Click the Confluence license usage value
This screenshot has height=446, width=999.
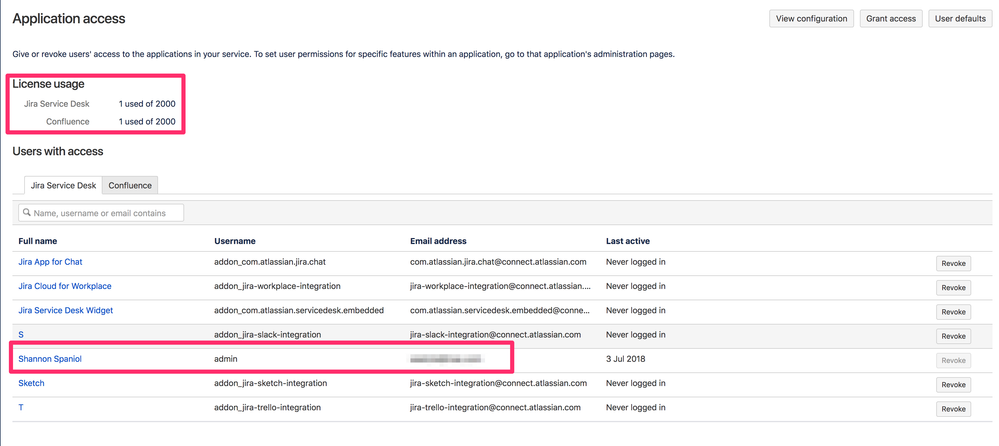point(147,121)
